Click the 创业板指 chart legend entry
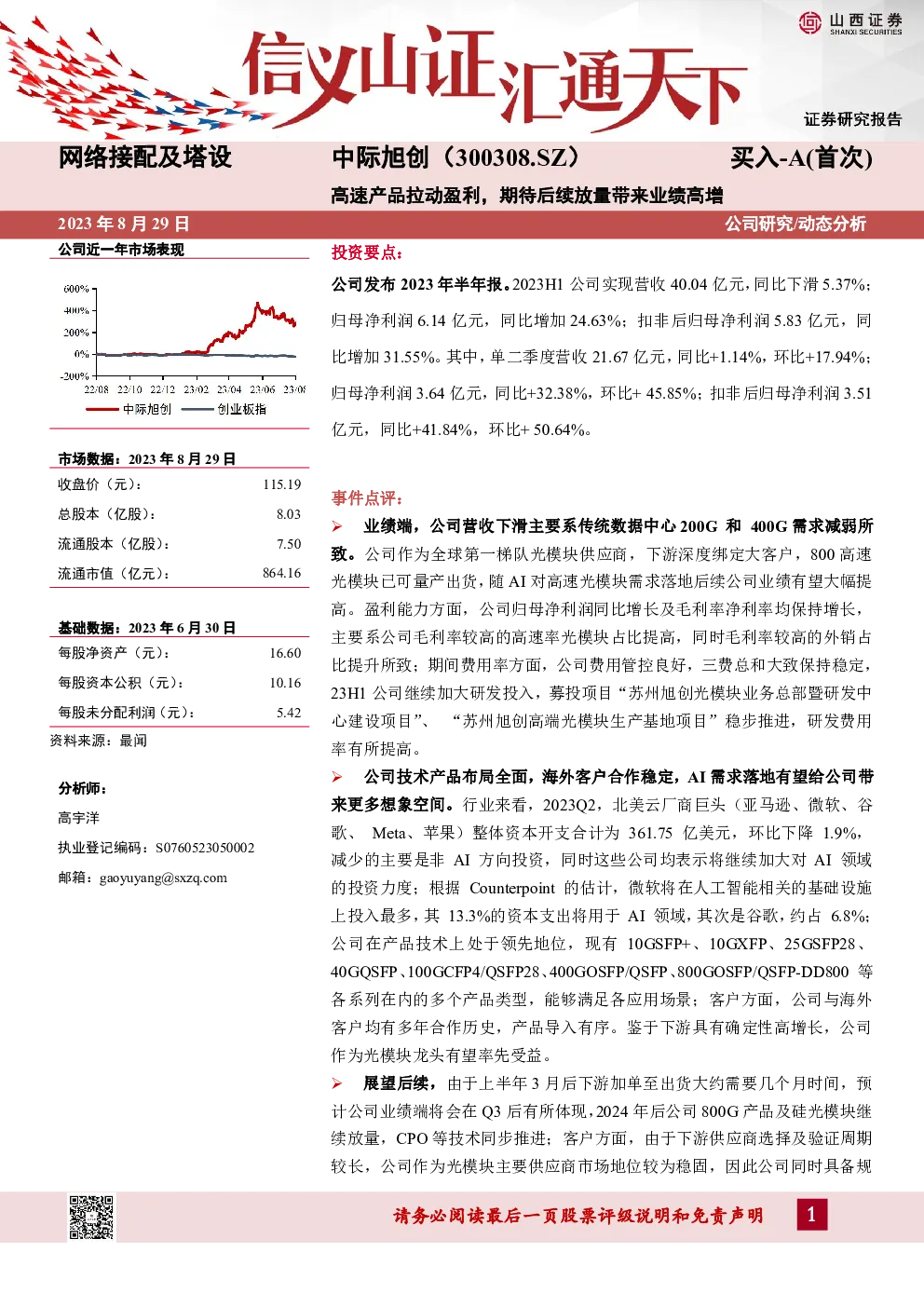Image resolution: width=924 pixels, height=1307 pixels. pos(224,409)
